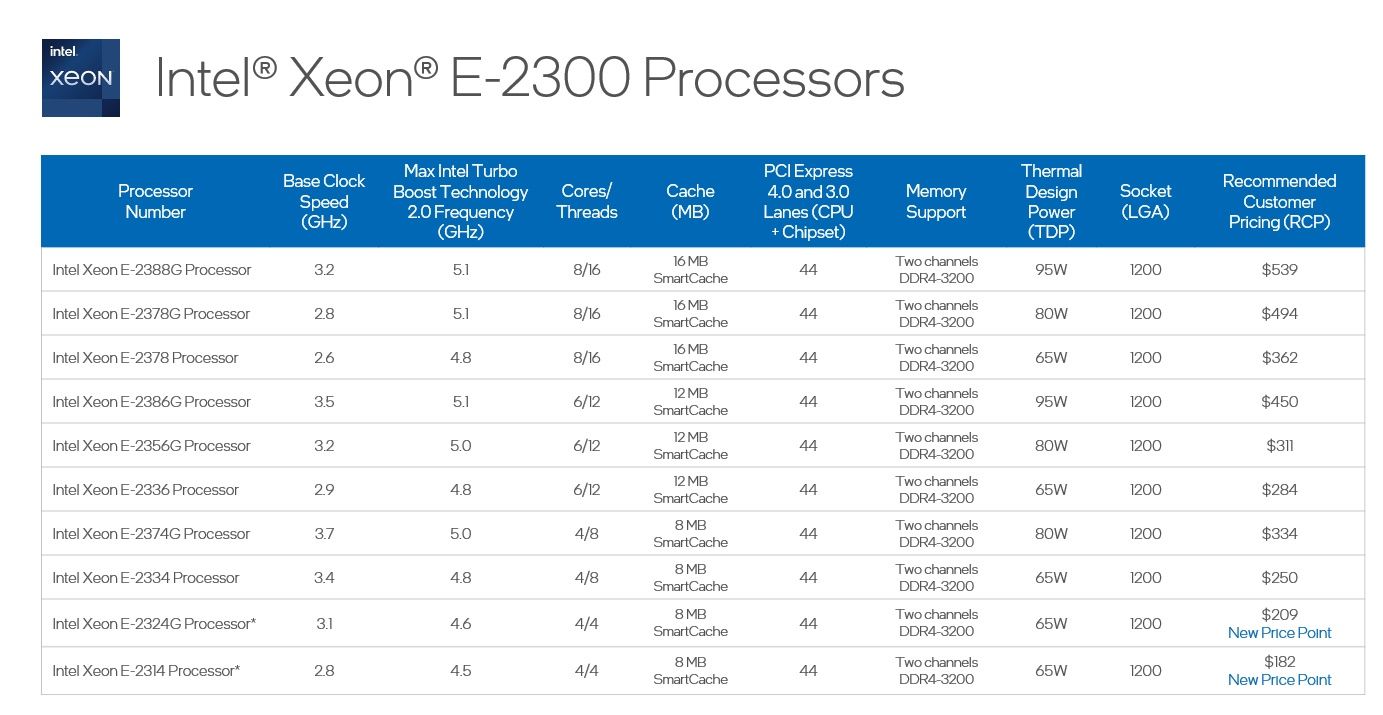
Task: Click New Price Point under $182
Action: [1279, 680]
